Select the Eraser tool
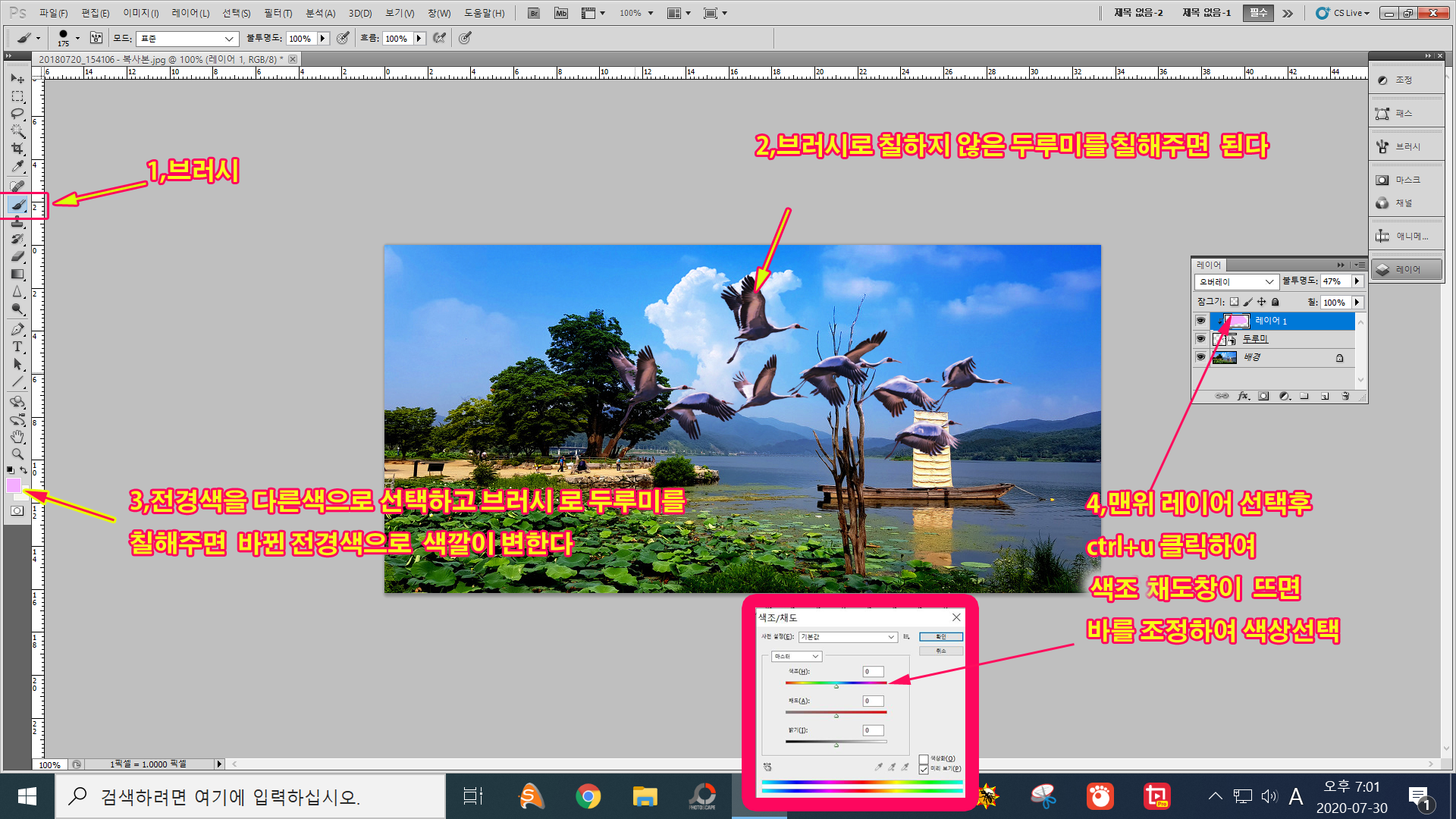Screen dimensions: 1456x819 click(x=17, y=256)
